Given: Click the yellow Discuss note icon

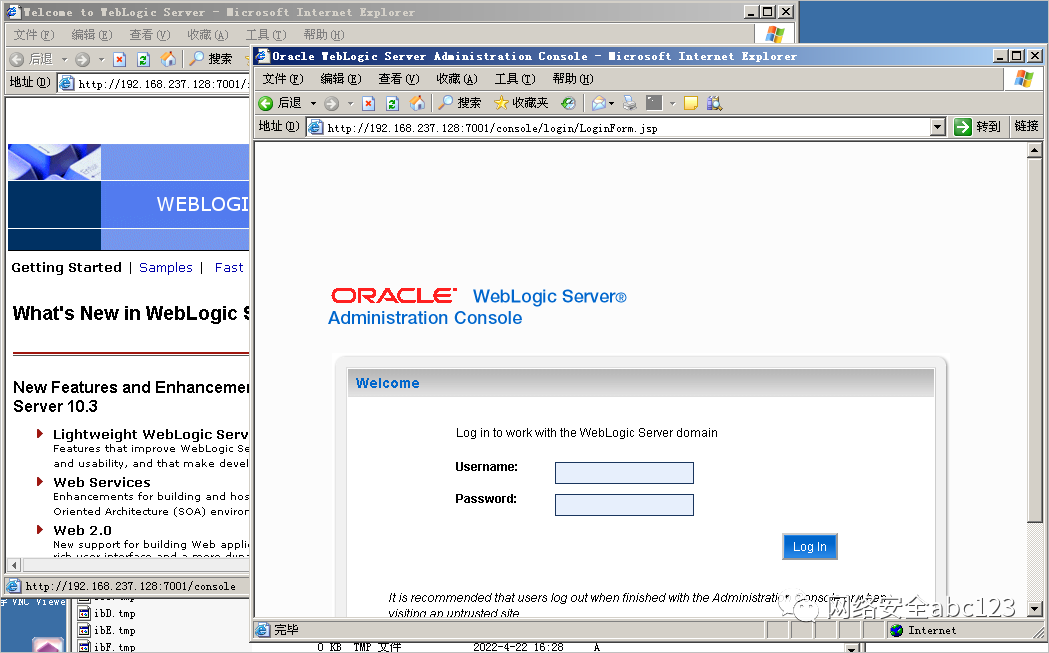Looking at the screenshot, I should 691,103.
